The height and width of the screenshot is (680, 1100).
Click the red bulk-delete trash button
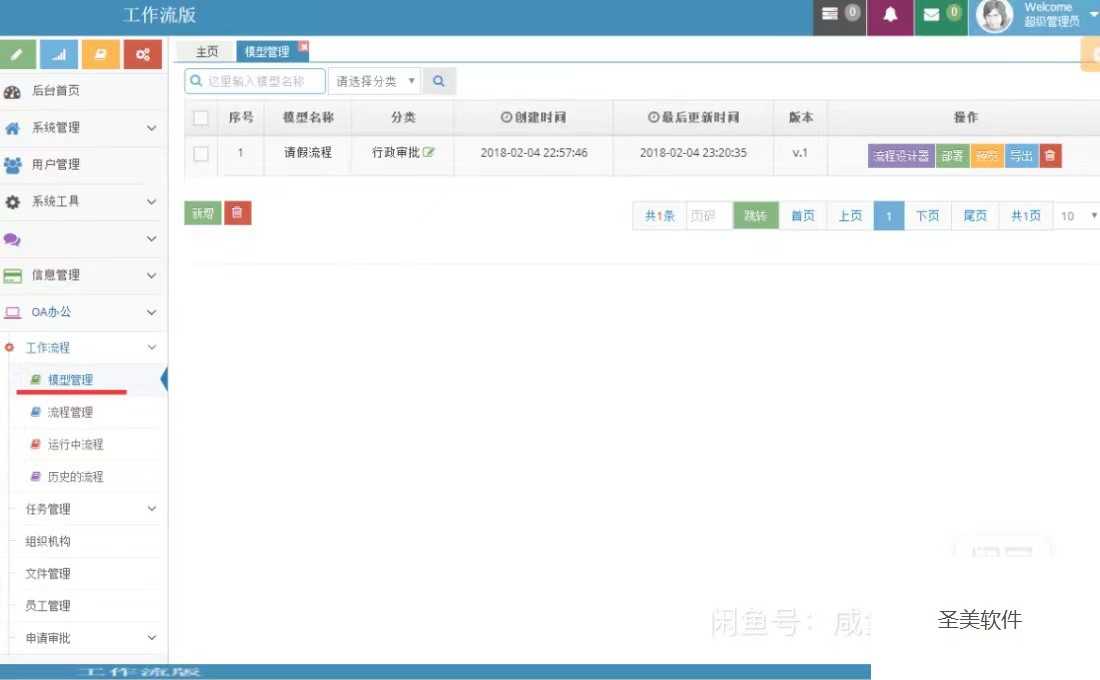237,213
